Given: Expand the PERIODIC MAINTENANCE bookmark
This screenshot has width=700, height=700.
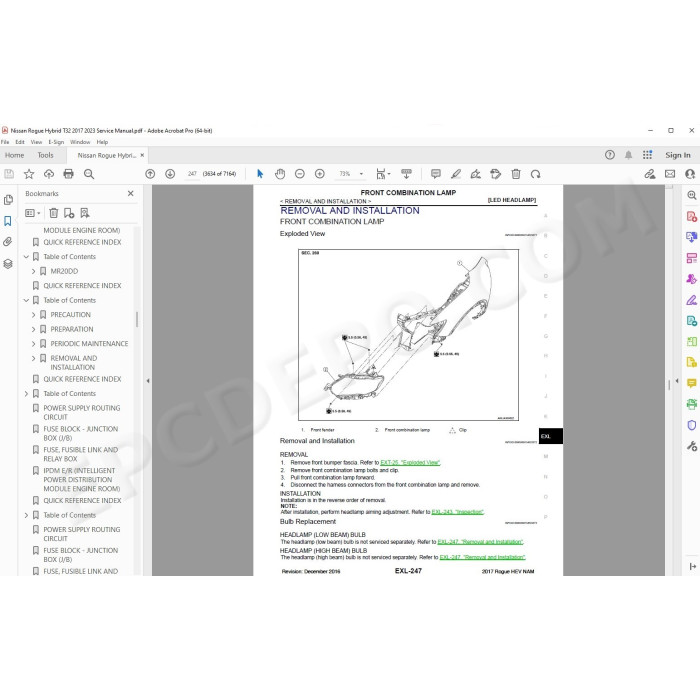Looking at the screenshot, I should (33, 344).
